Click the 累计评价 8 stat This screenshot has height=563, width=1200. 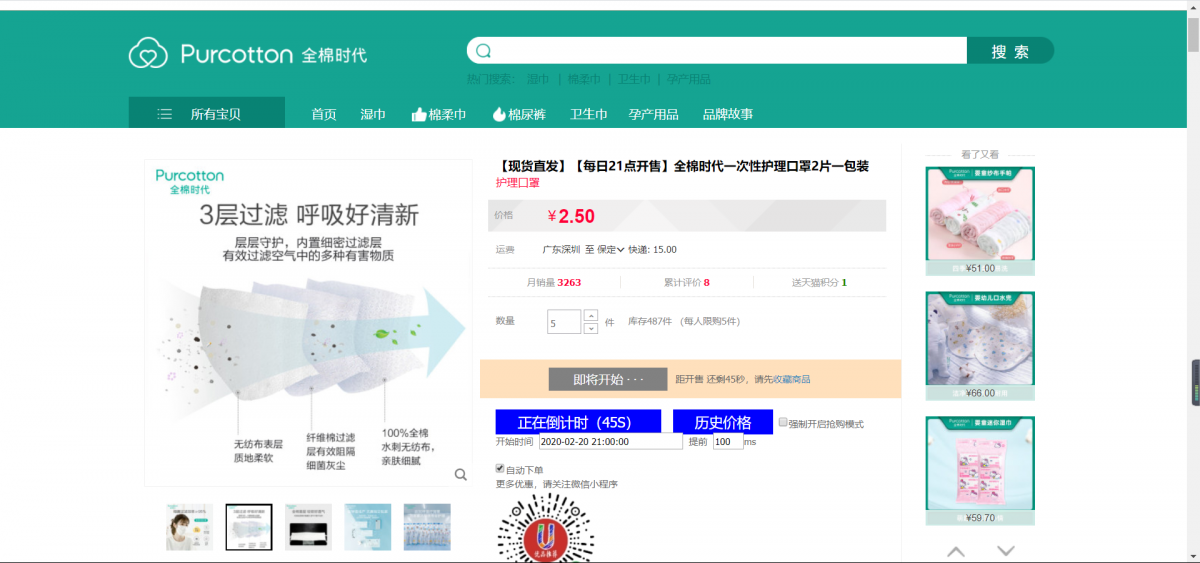click(686, 283)
